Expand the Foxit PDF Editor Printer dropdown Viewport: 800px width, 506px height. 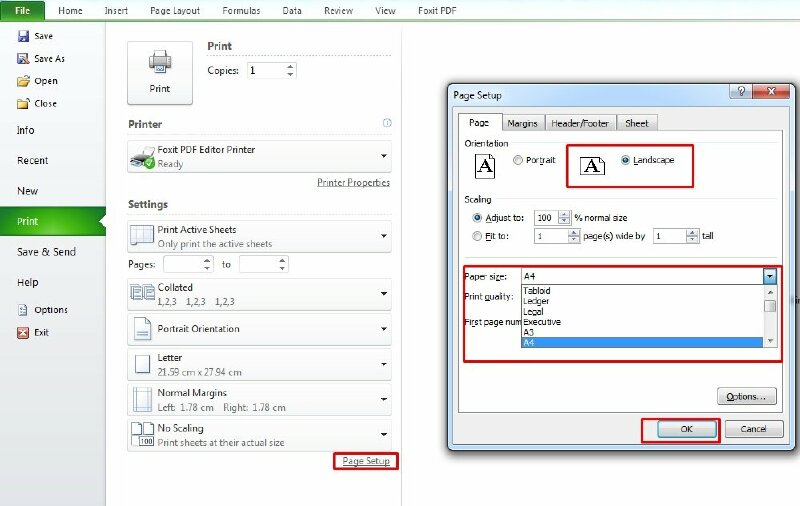tap(384, 156)
